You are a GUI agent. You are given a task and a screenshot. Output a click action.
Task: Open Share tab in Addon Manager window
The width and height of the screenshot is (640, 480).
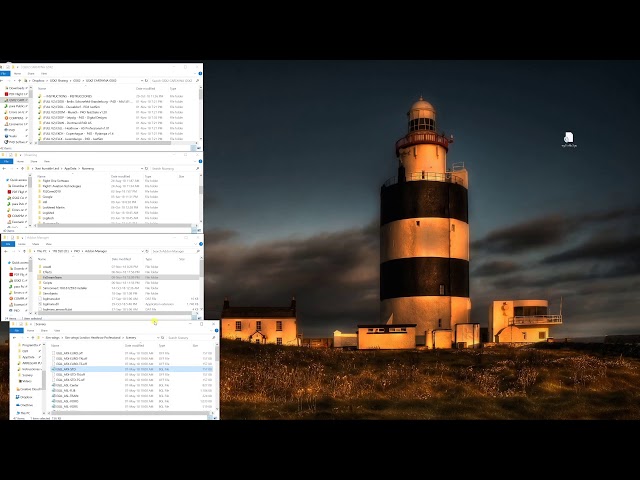36,244
